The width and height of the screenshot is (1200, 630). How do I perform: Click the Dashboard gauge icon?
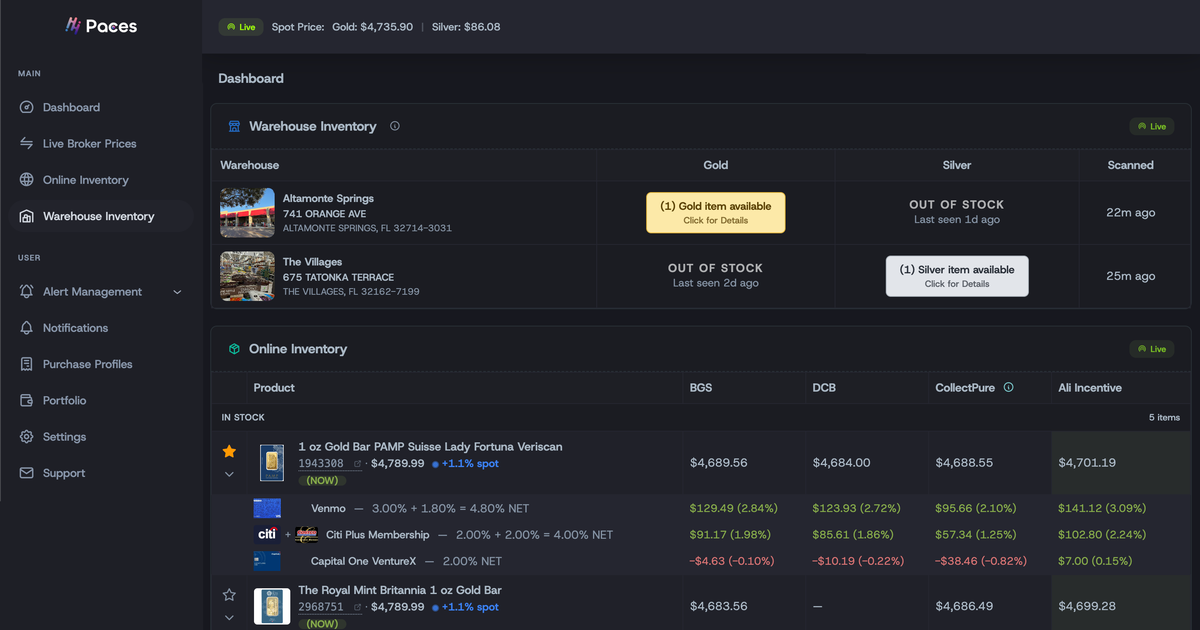point(26,107)
